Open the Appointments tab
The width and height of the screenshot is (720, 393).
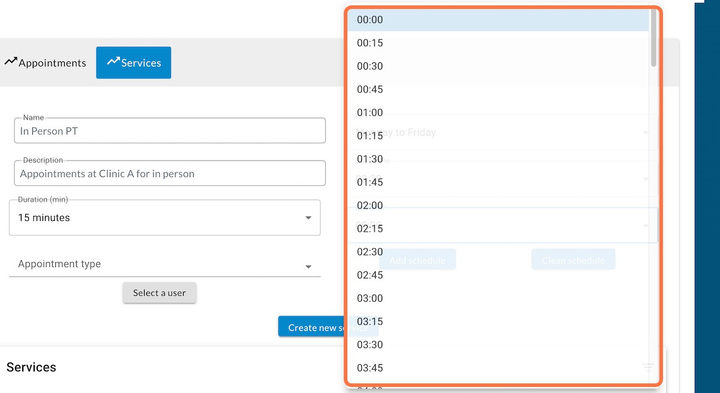click(x=45, y=62)
